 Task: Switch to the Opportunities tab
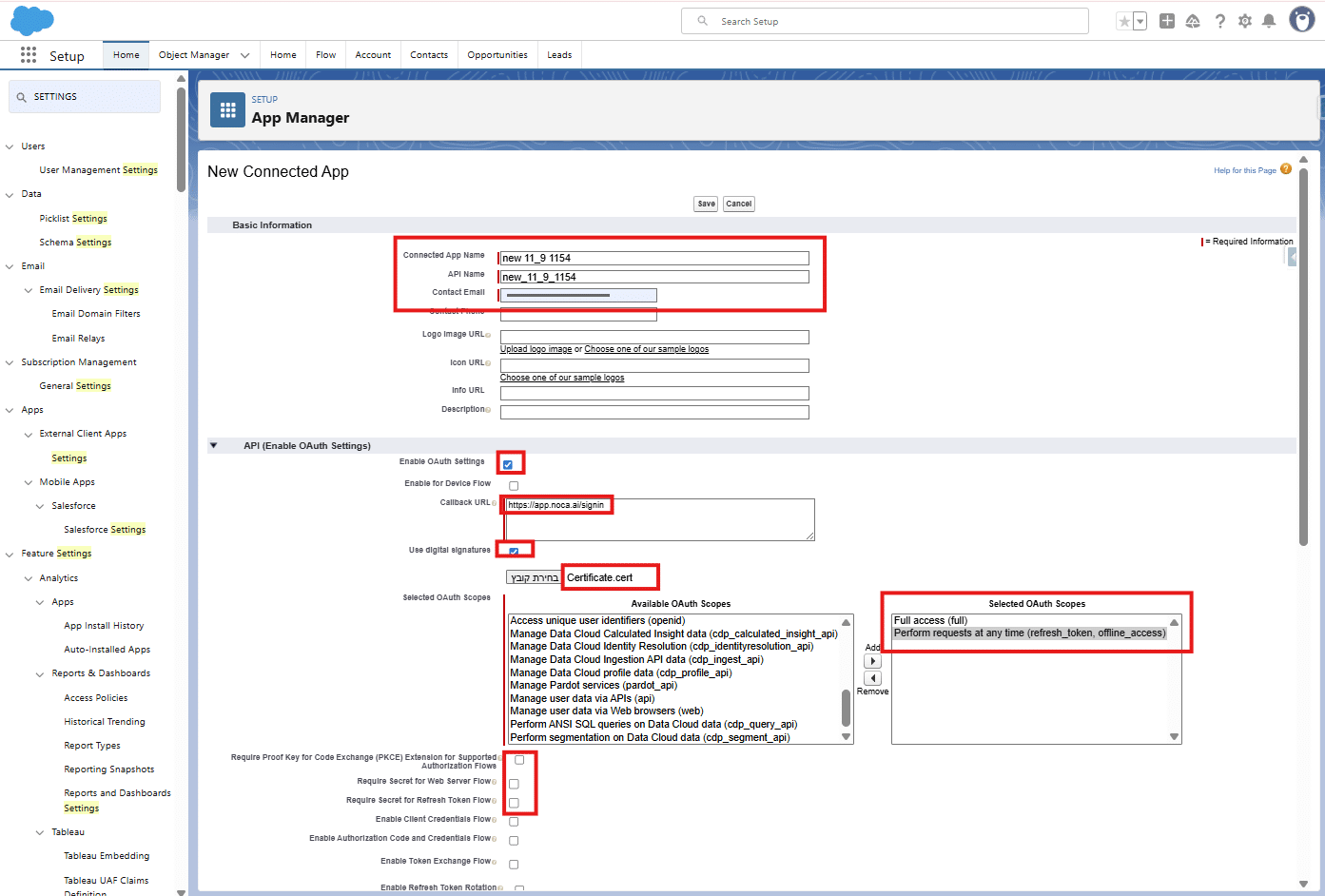click(x=497, y=55)
